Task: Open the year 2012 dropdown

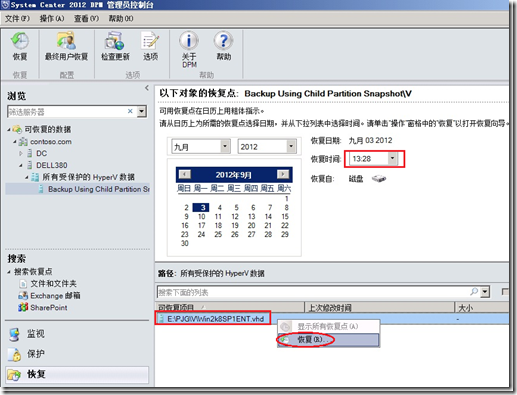Action: 291,146
